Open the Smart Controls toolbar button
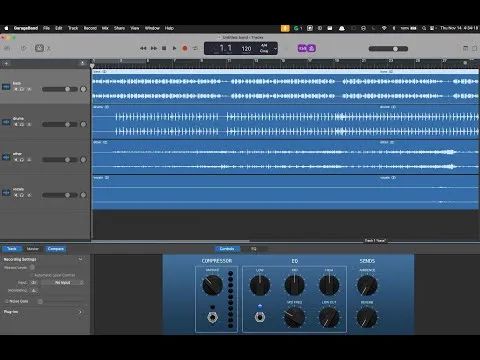The width and height of the screenshot is (480, 360). 39,48
